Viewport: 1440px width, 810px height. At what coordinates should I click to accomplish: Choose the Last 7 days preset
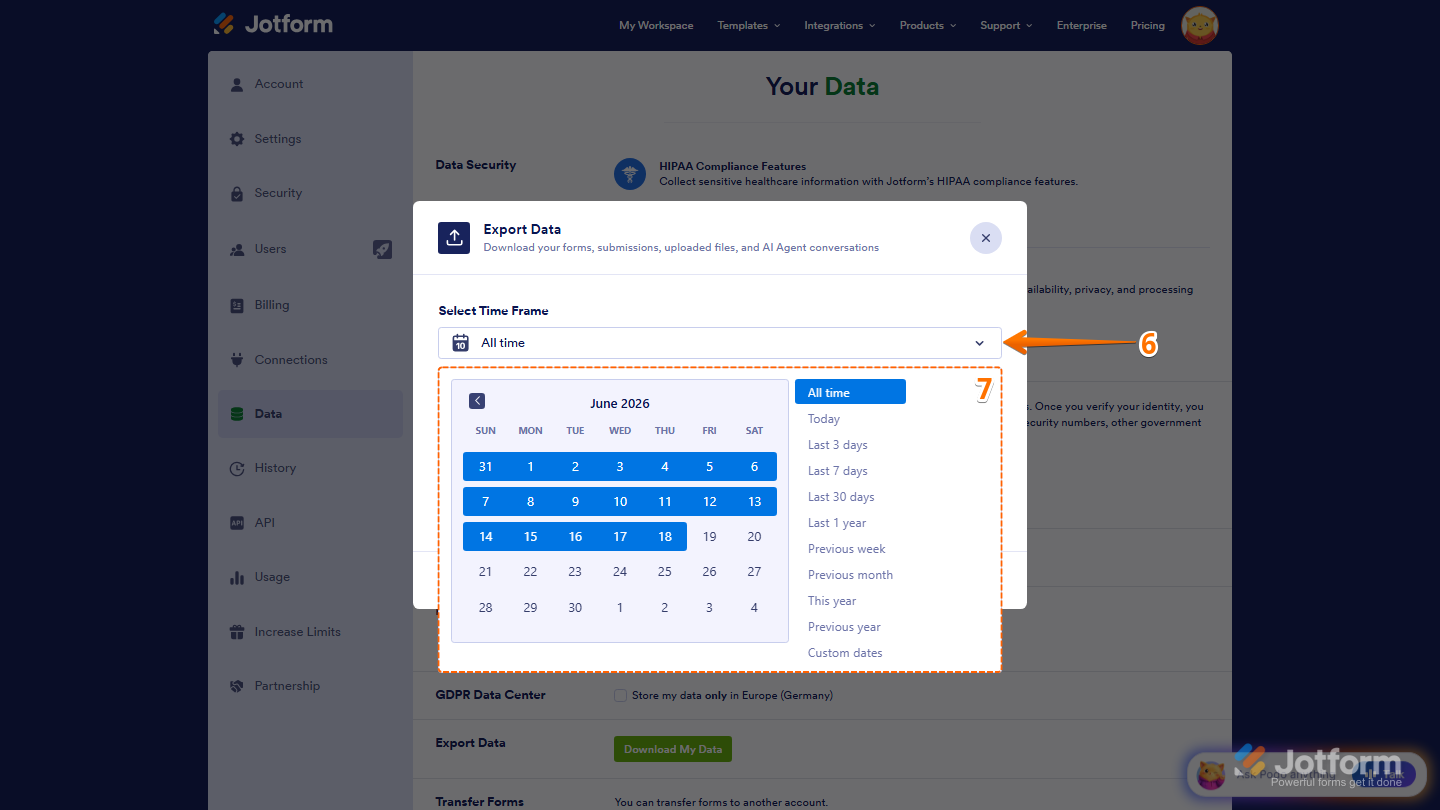point(838,471)
